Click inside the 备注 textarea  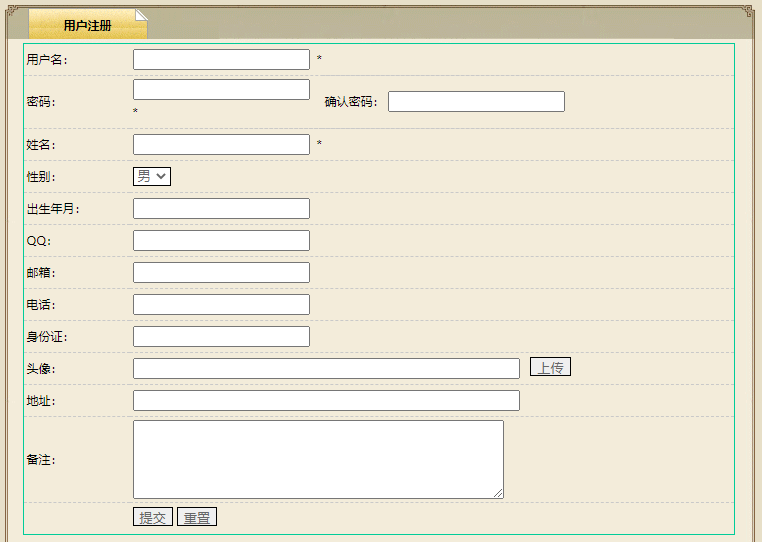coord(318,459)
